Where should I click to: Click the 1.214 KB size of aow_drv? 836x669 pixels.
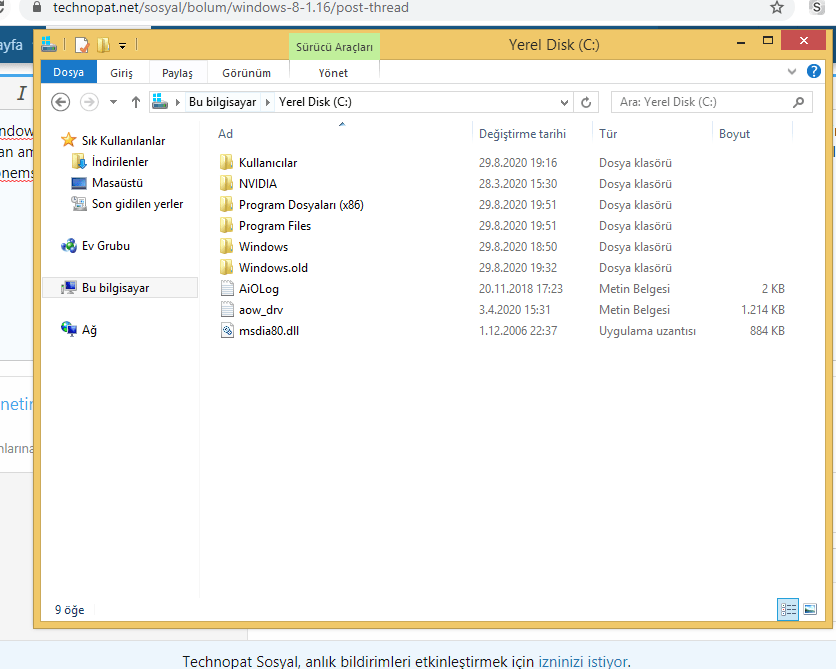click(x=762, y=310)
